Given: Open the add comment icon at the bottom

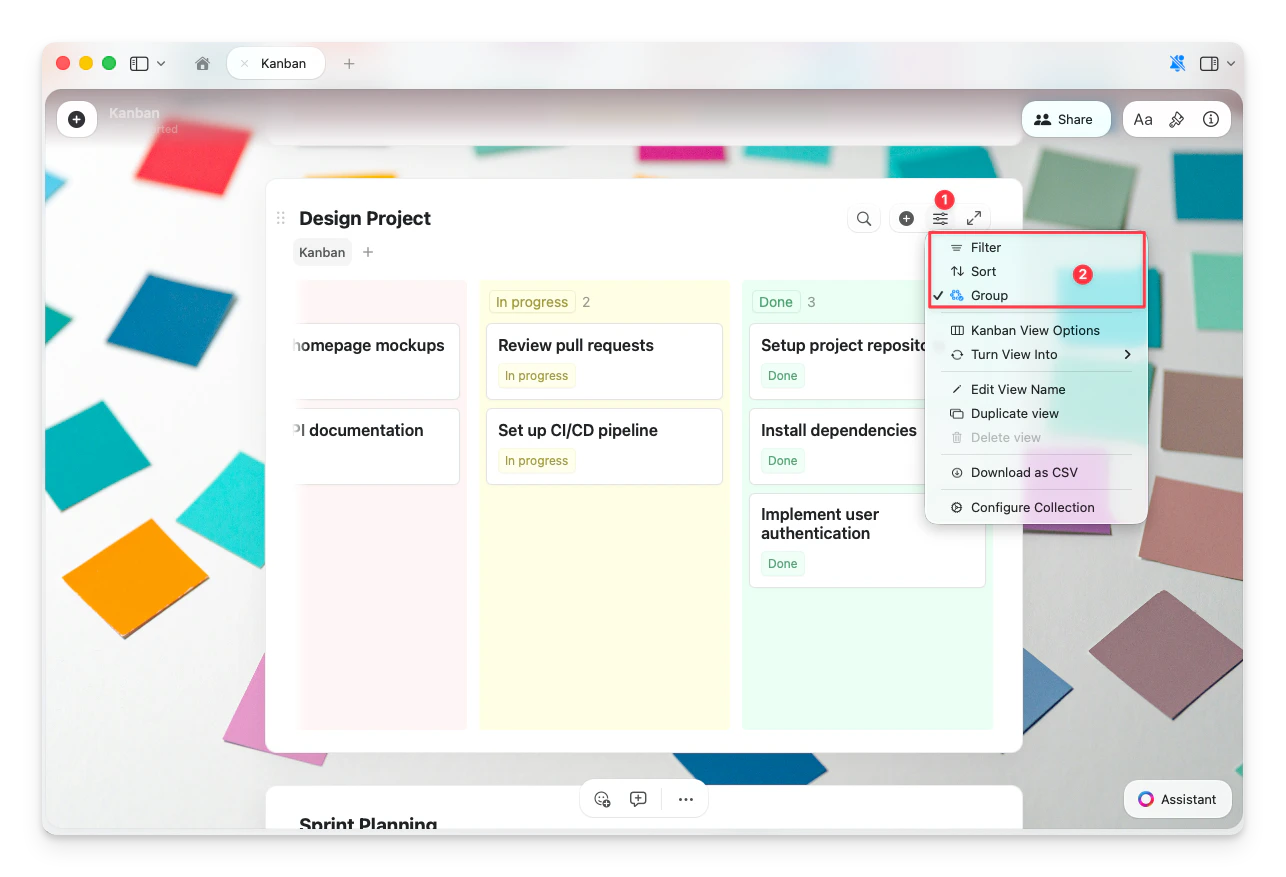Looking at the screenshot, I should (x=638, y=799).
